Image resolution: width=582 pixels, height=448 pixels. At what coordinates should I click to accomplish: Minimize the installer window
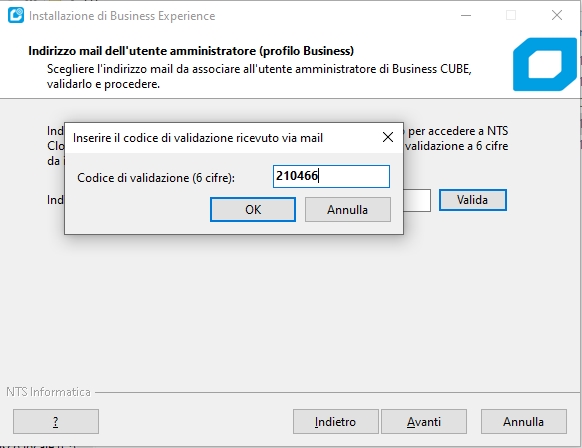point(466,16)
